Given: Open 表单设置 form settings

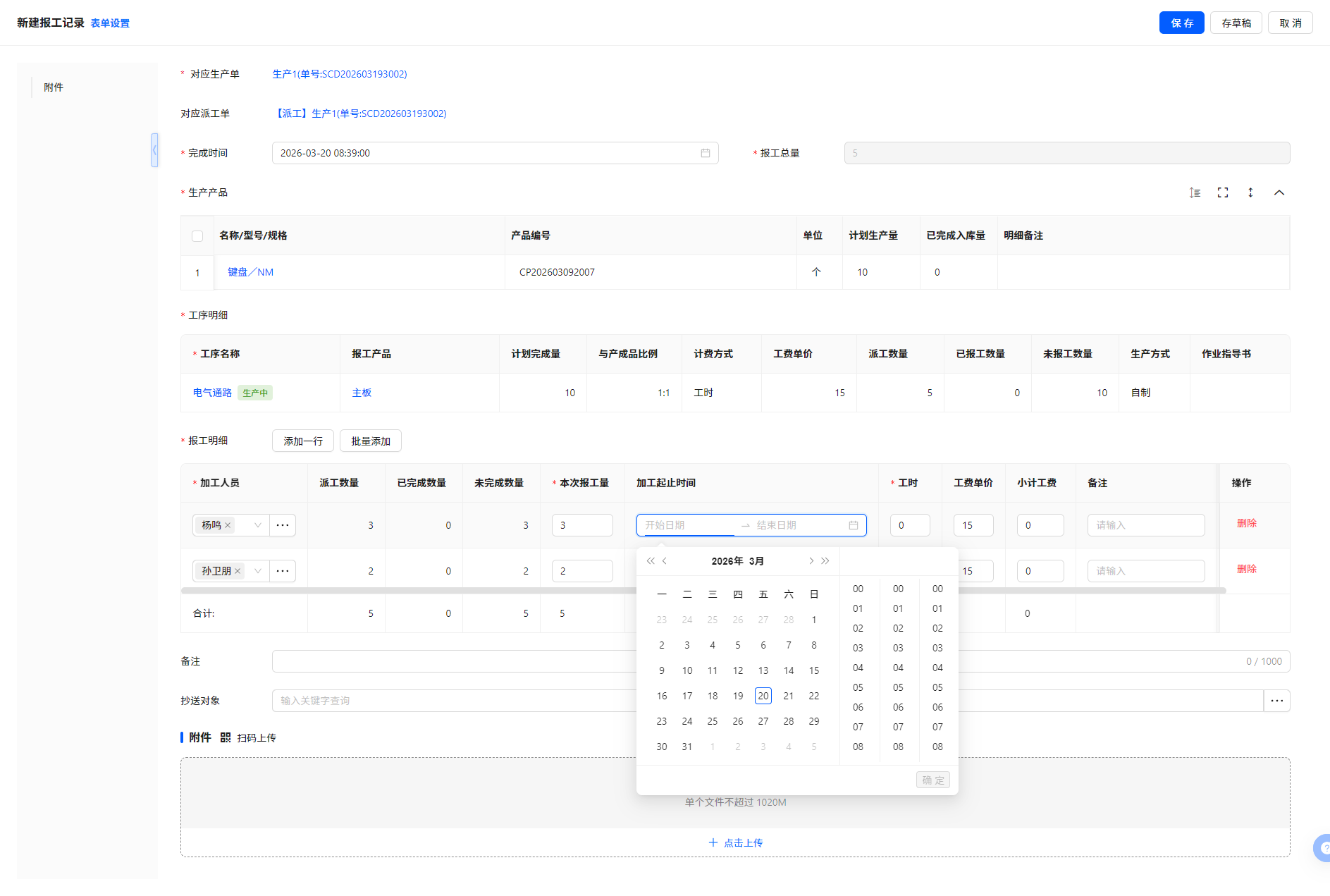Looking at the screenshot, I should tap(110, 23).
